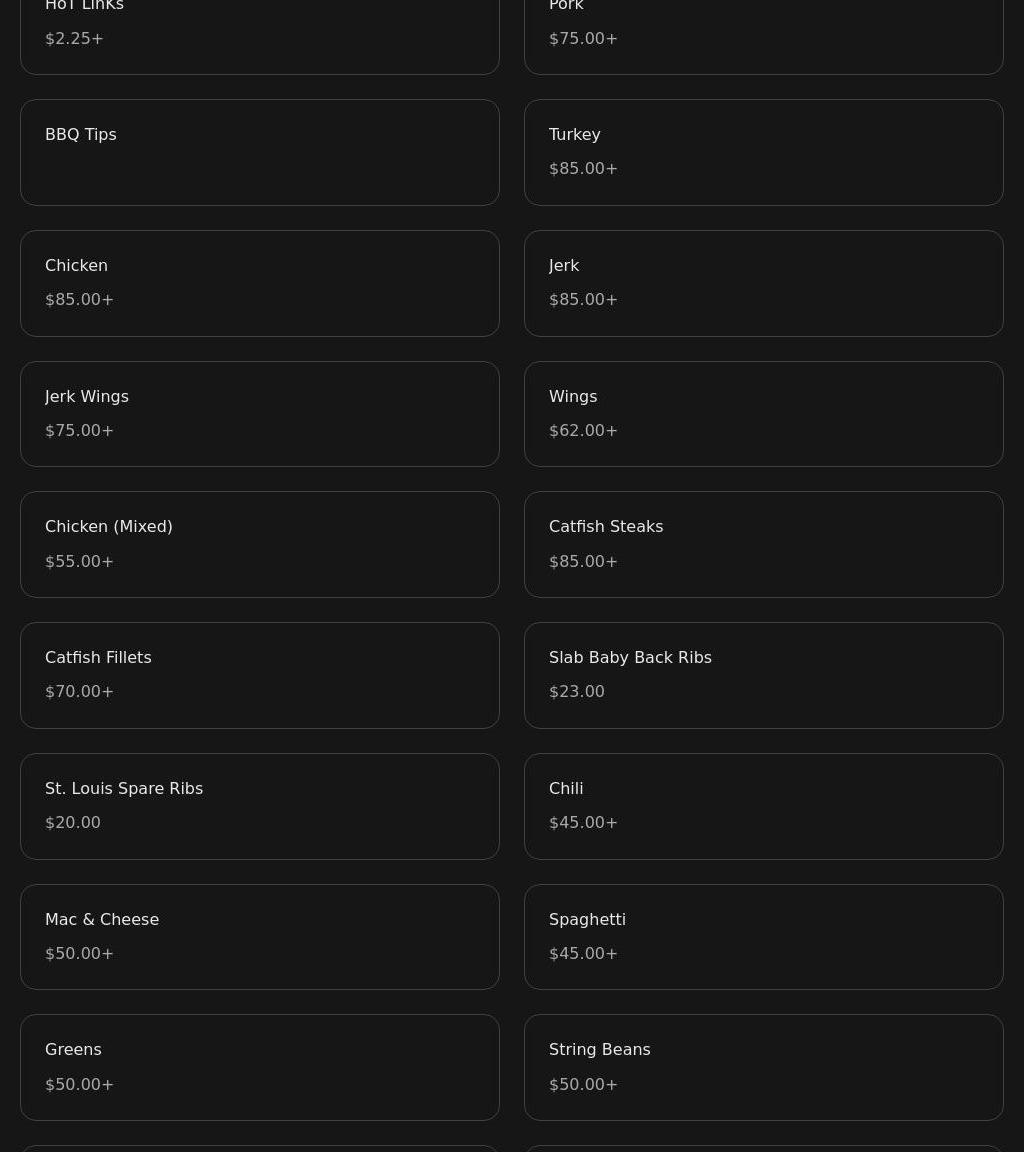Open Slab Baby Back Ribs card

pyautogui.click(x=763, y=675)
